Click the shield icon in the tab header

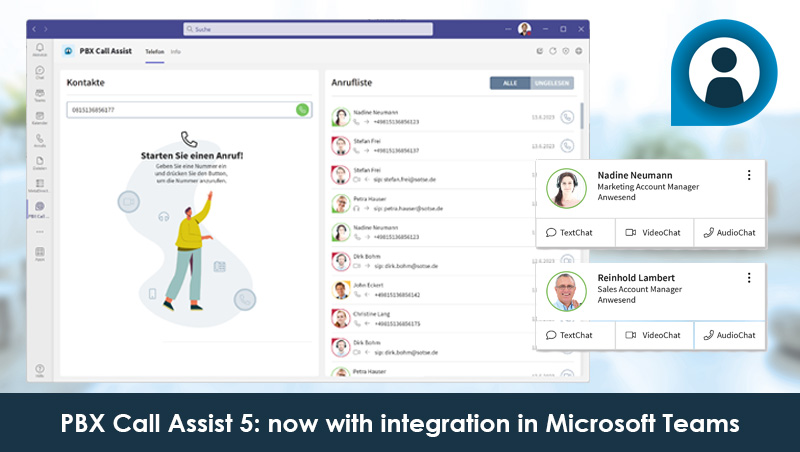(x=566, y=51)
